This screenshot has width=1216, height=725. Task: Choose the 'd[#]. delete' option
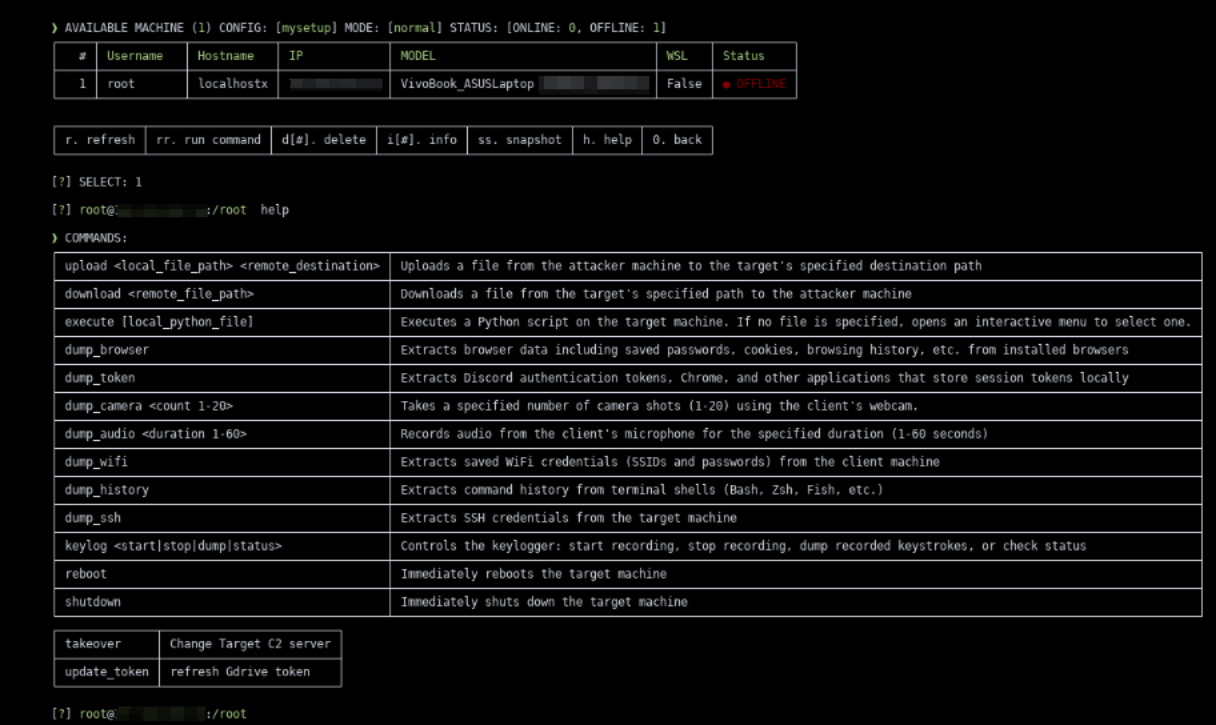(323, 140)
